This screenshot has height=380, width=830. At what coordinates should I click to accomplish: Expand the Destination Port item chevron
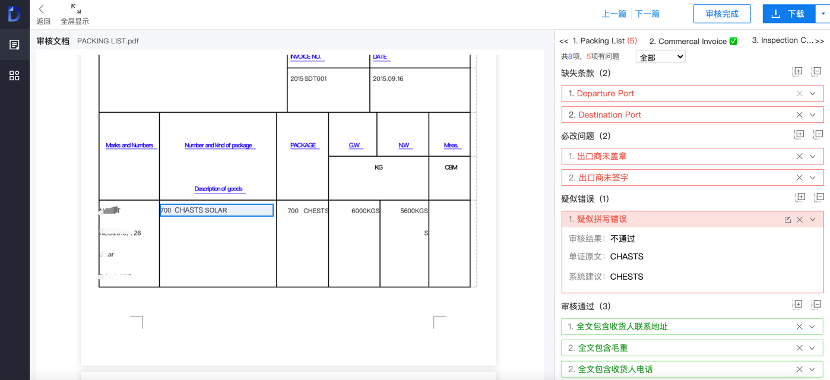click(813, 115)
